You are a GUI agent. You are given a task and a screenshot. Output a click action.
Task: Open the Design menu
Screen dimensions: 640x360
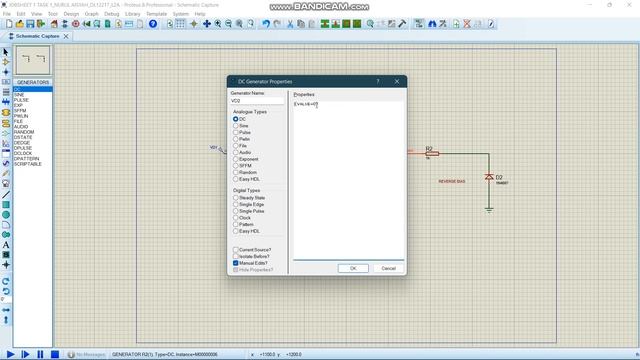tap(71, 14)
